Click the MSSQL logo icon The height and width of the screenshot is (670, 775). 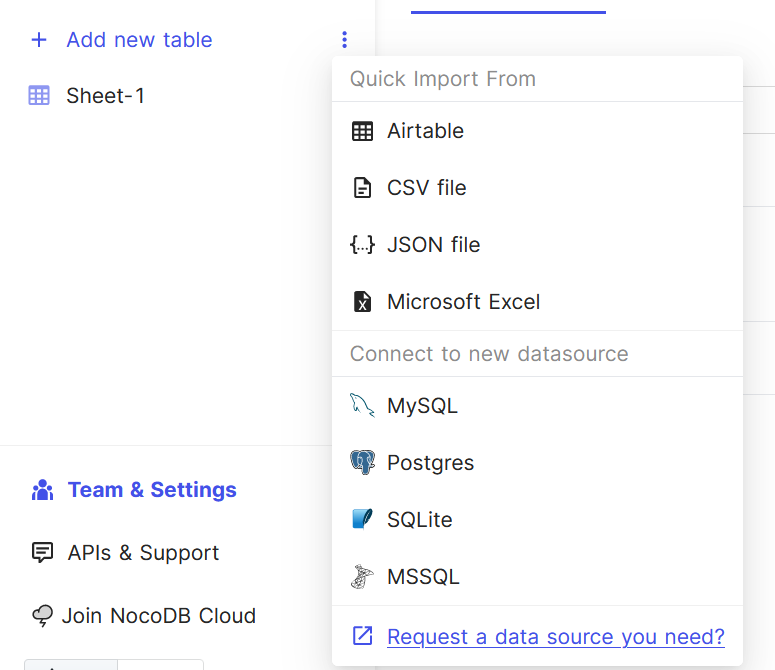coord(362,577)
